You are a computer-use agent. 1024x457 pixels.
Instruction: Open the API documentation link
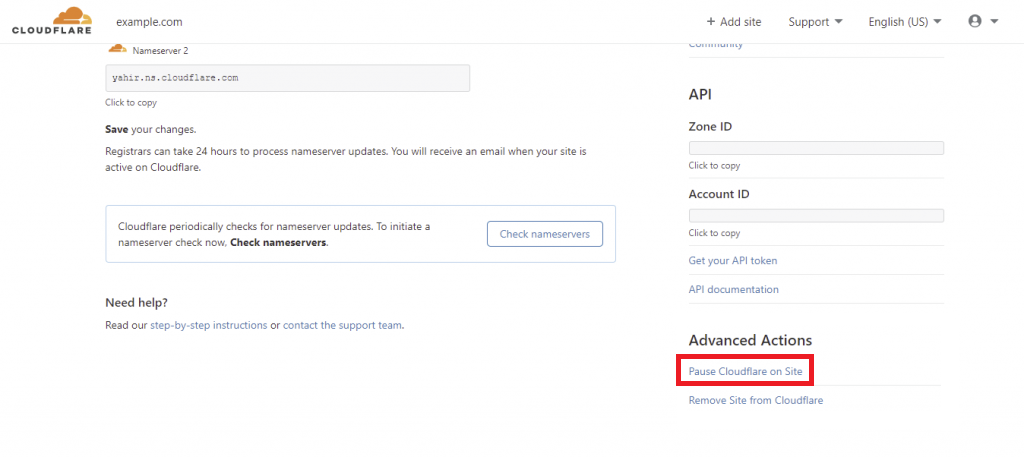(x=733, y=290)
